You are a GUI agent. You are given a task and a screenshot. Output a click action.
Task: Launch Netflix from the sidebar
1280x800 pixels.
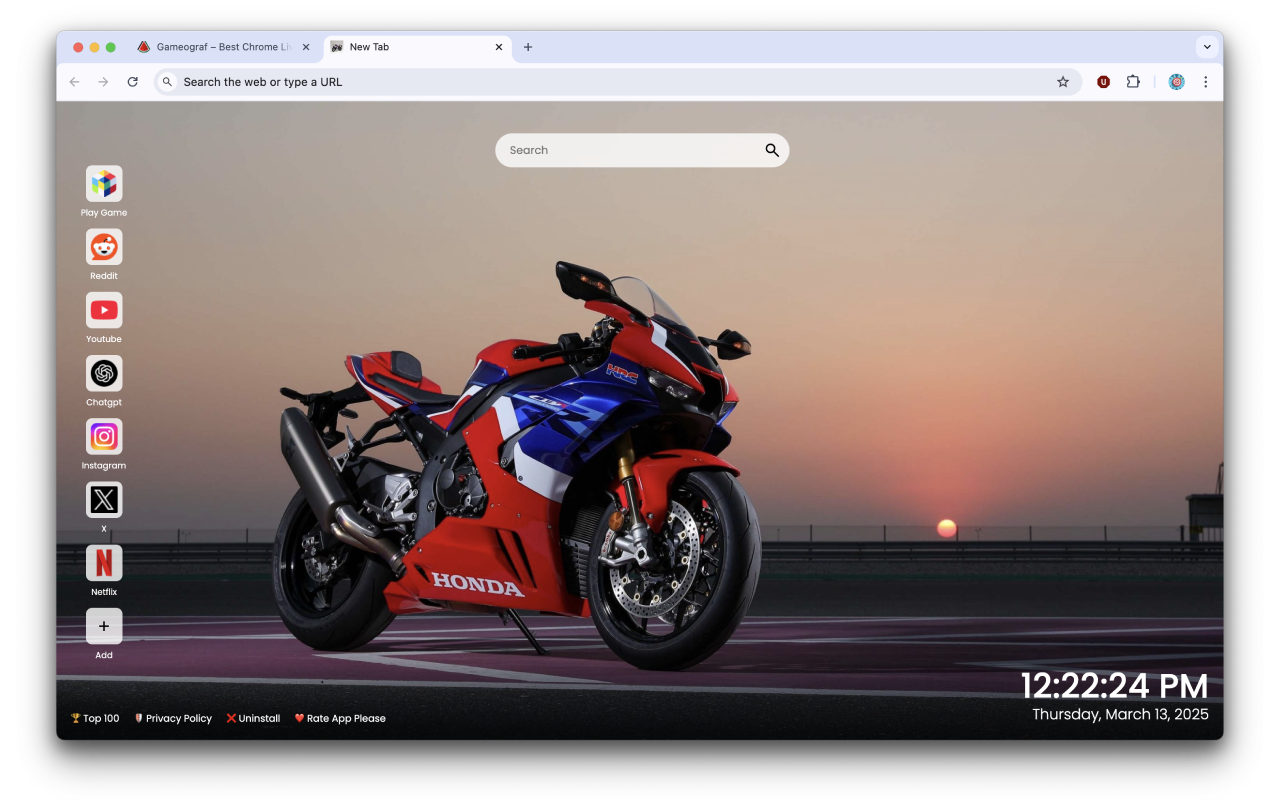[104, 563]
